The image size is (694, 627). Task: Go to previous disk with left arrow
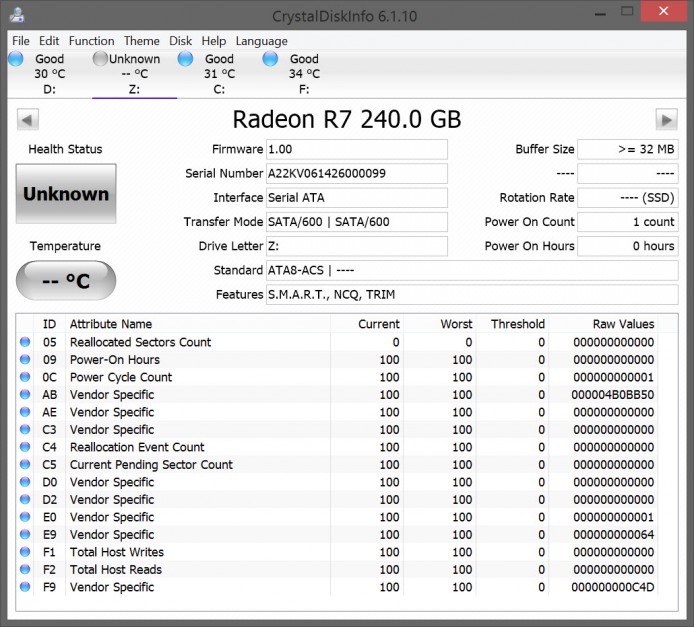coord(28,119)
